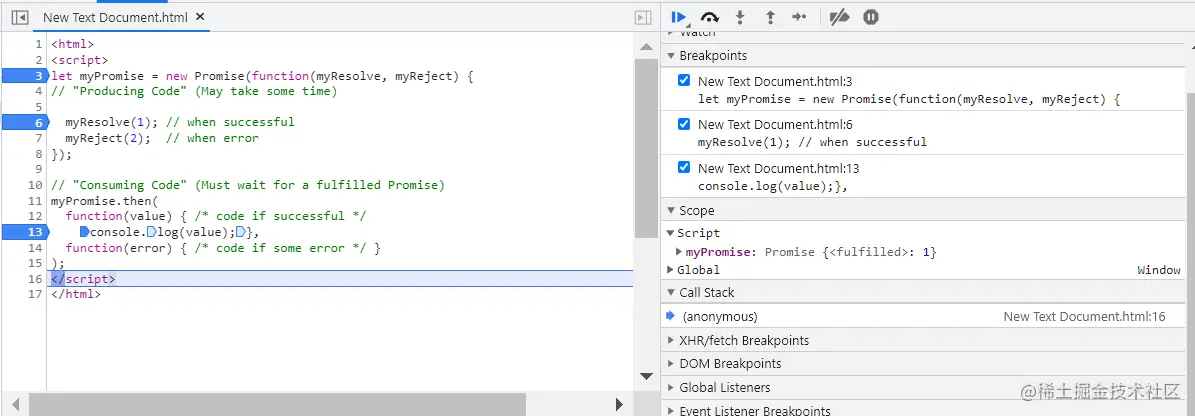Image resolution: width=1195 pixels, height=416 pixels.
Task: Click line number 7 in the gutter
Action: point(39,138)
